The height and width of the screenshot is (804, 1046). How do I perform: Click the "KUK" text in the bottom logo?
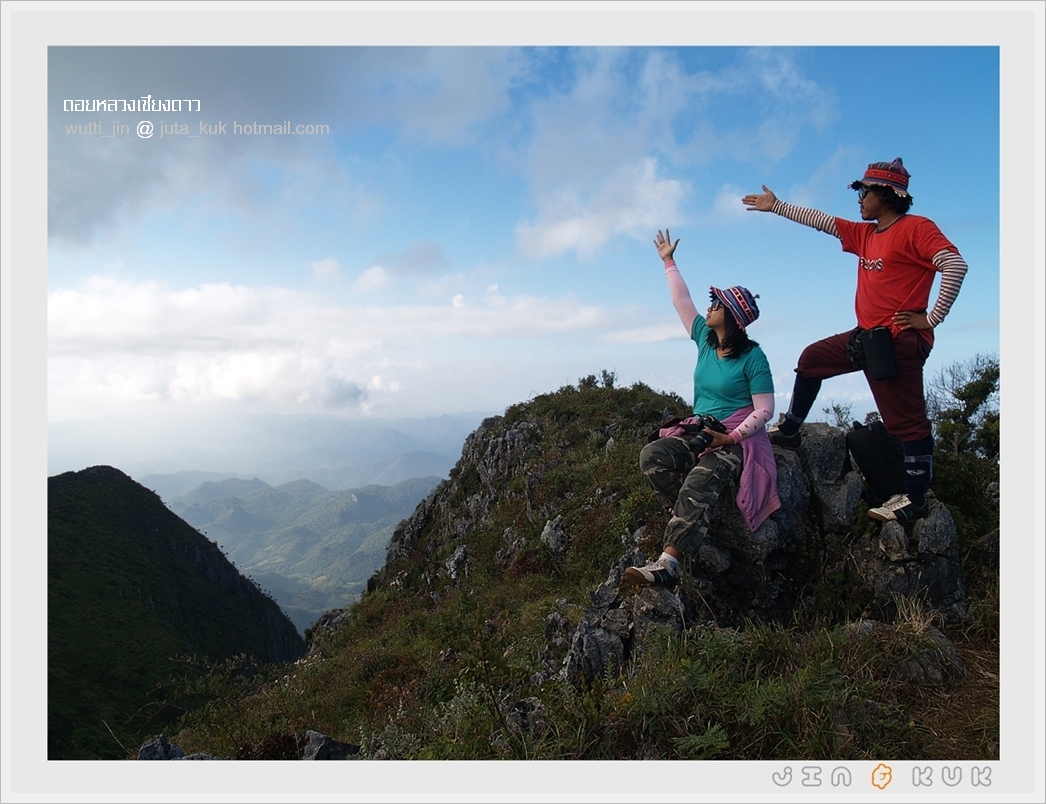point(952,776)
